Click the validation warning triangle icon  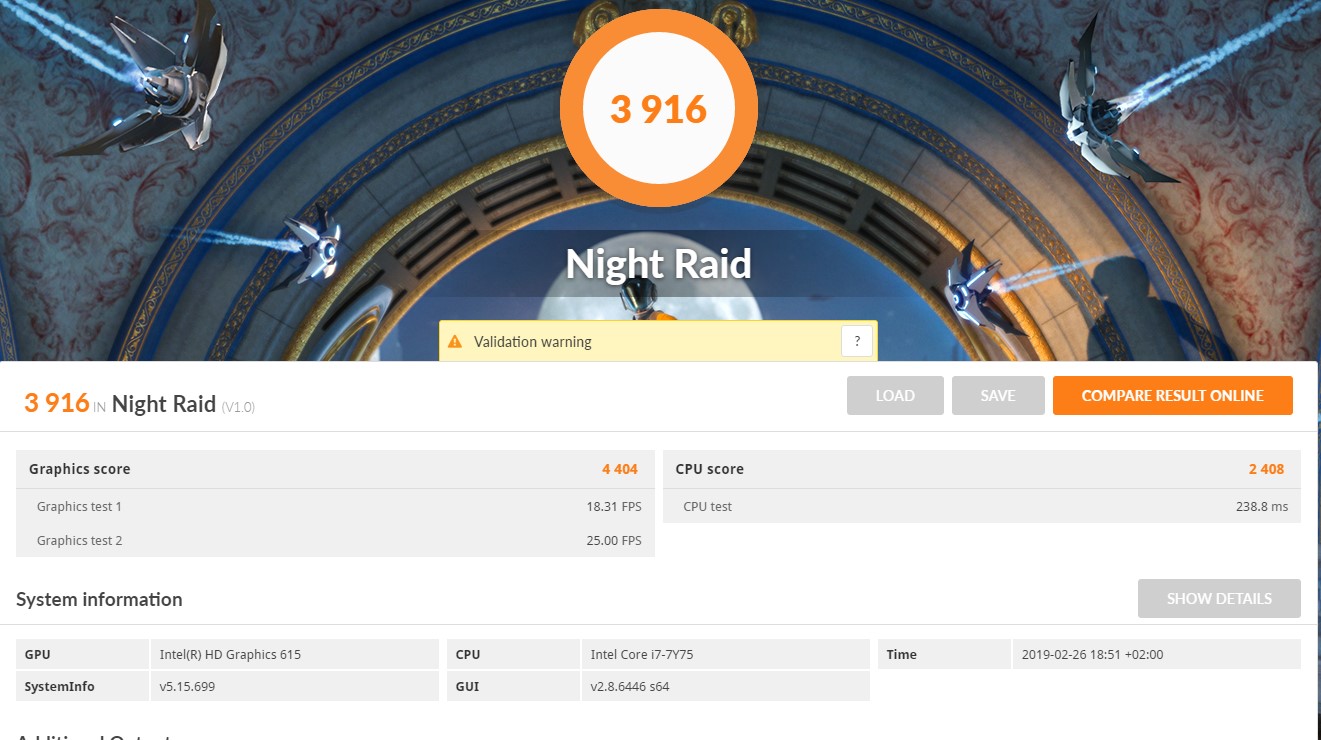pos(455,341)
